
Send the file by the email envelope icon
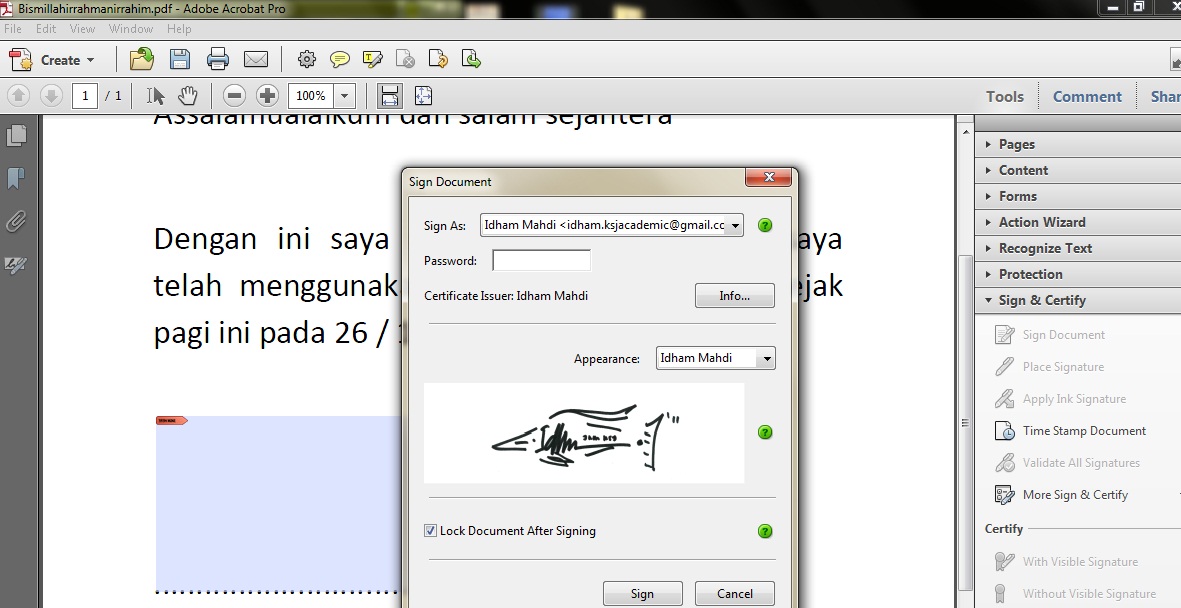[x=256, y=59]
